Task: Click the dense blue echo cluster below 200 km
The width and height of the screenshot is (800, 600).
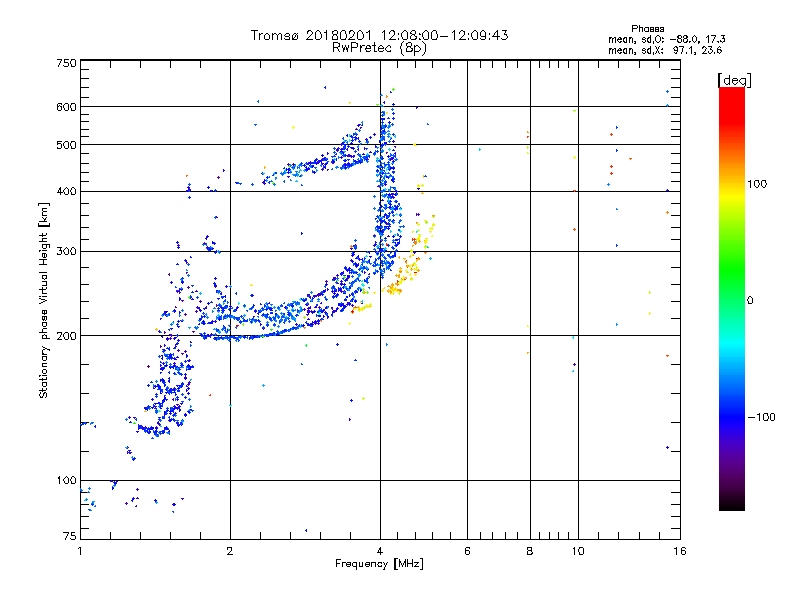Action: 171,383
